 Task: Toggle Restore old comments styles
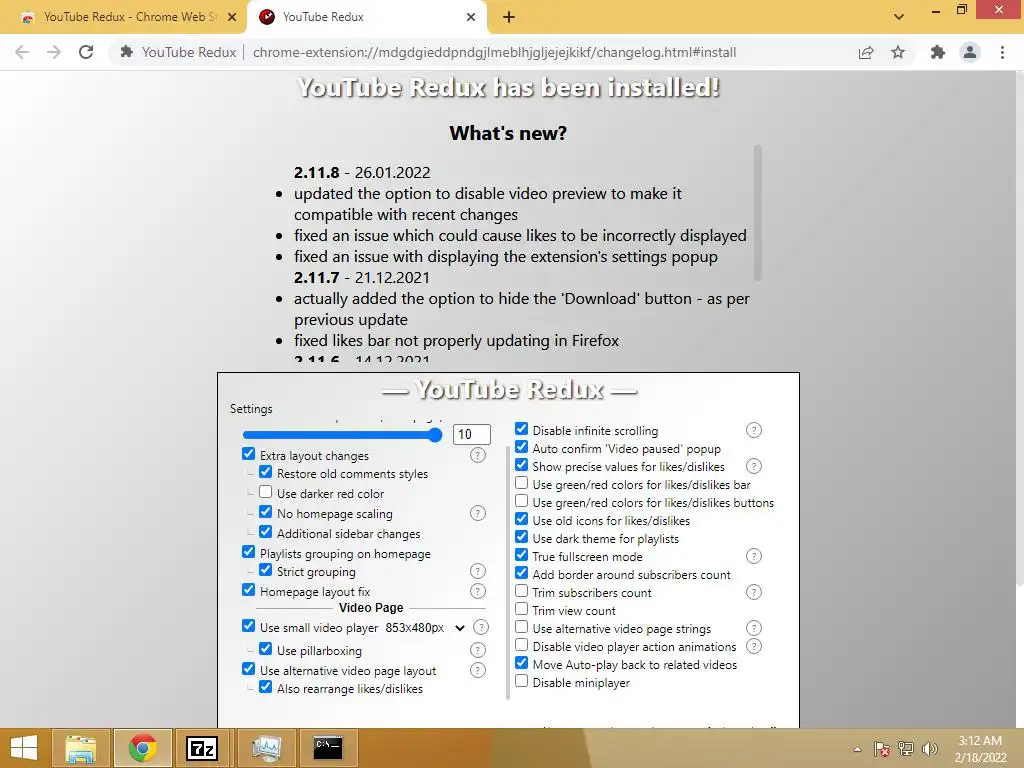[x=265, y=472]
